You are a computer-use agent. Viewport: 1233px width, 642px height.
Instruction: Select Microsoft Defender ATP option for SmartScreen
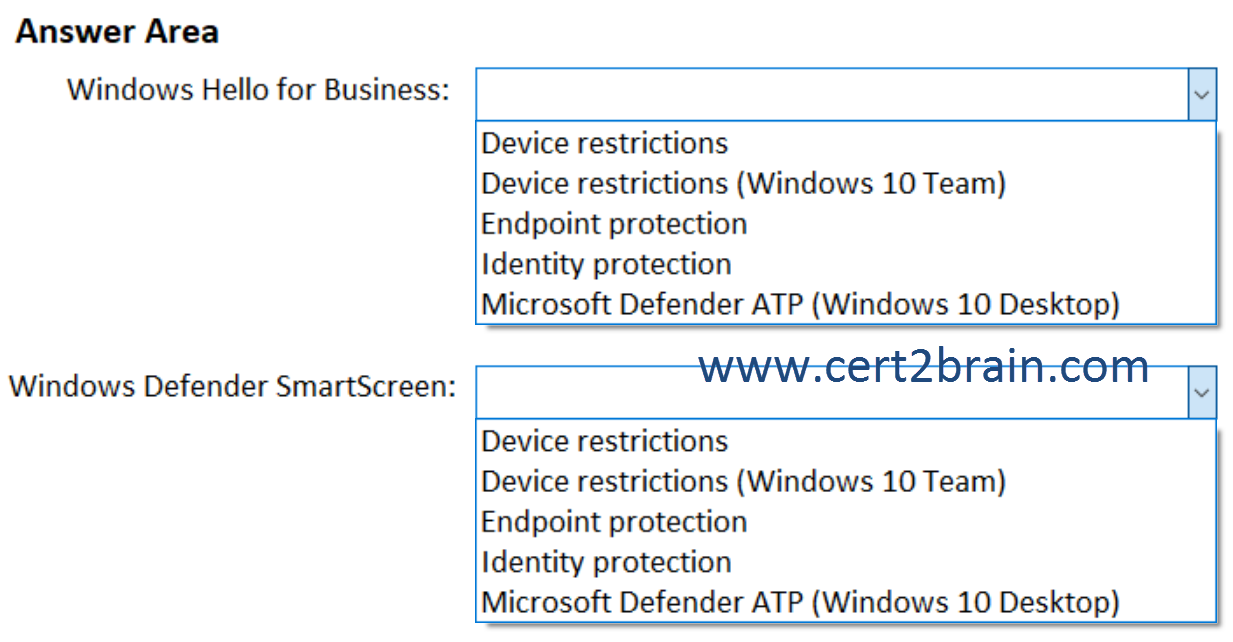click(800, 602)
